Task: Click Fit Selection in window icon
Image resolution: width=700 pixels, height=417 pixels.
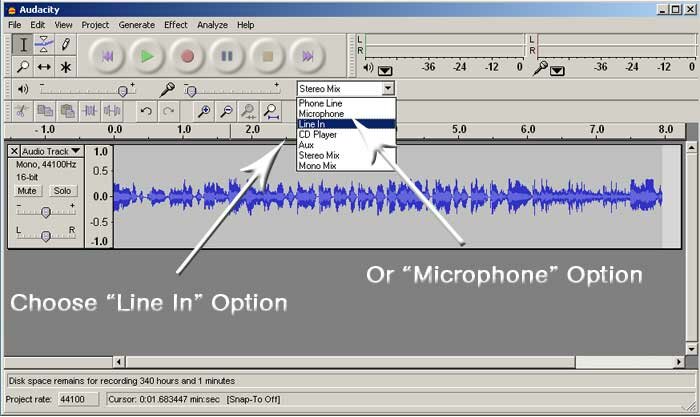Action: tap(249, 111)
